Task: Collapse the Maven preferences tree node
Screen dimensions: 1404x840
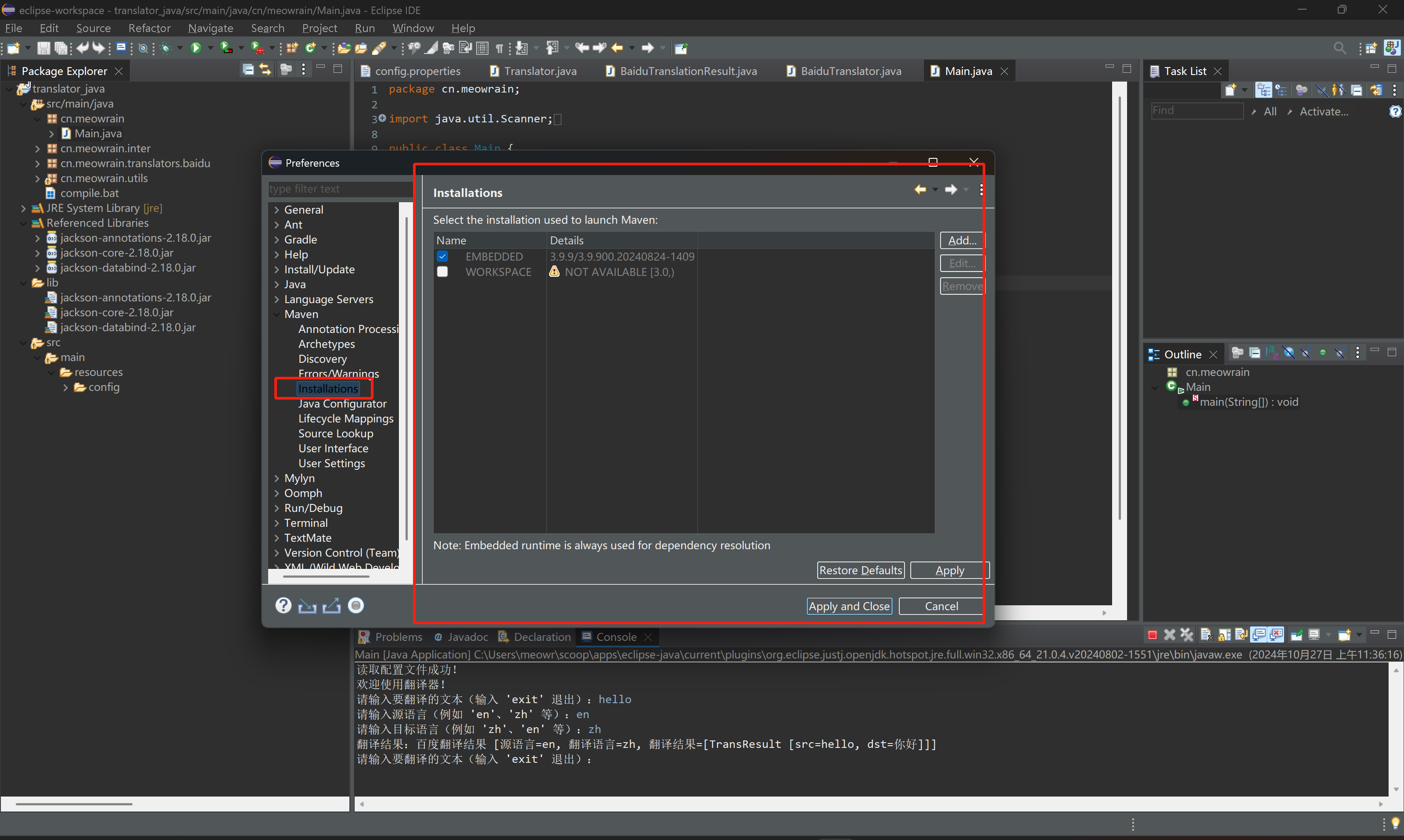Action: pos(277,314)
